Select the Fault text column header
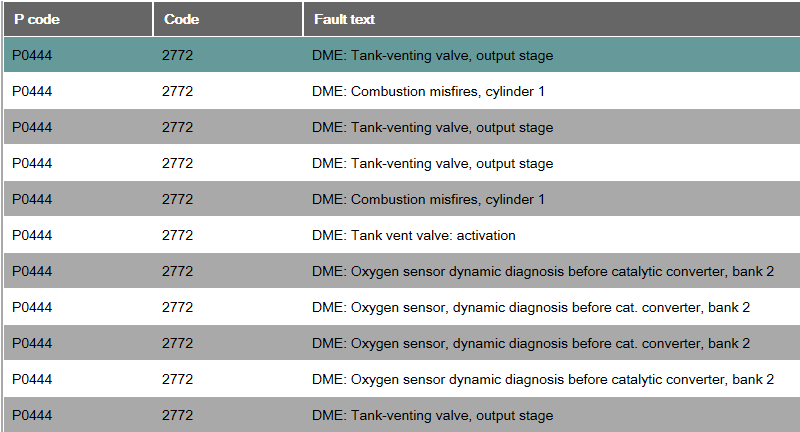Image resolution: width=800 pixels, height=432 pixels. coord(552,19)
